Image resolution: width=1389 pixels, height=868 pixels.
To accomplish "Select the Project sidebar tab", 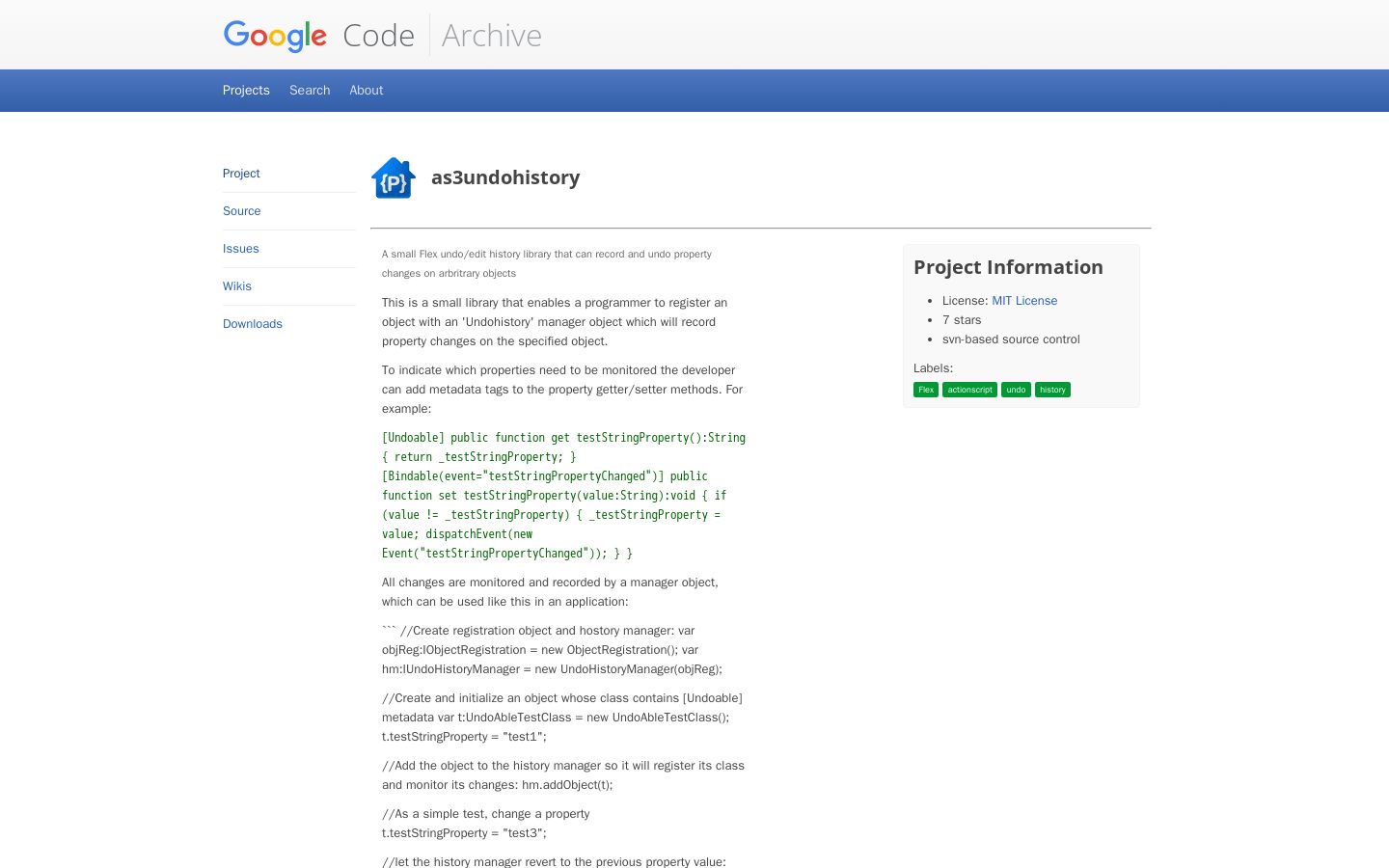I will pyautogui.click(x=241, y=174).
